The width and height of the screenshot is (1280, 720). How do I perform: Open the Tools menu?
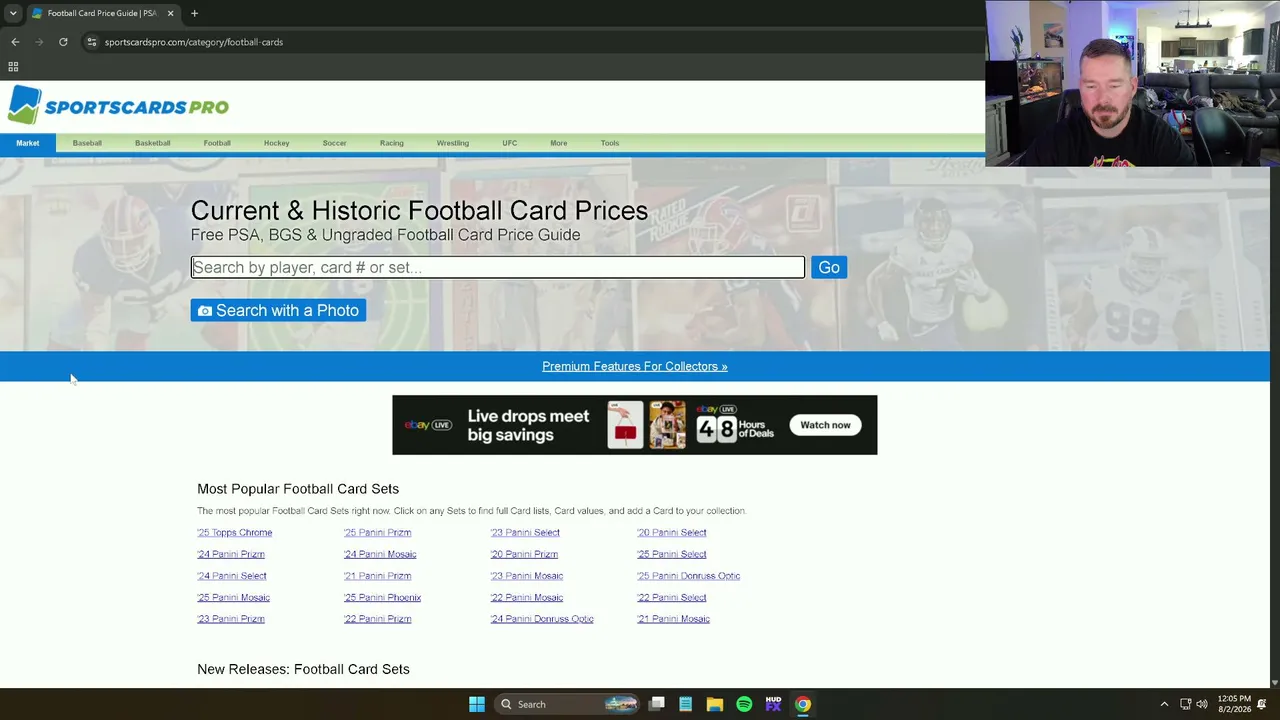coord(610,143)
